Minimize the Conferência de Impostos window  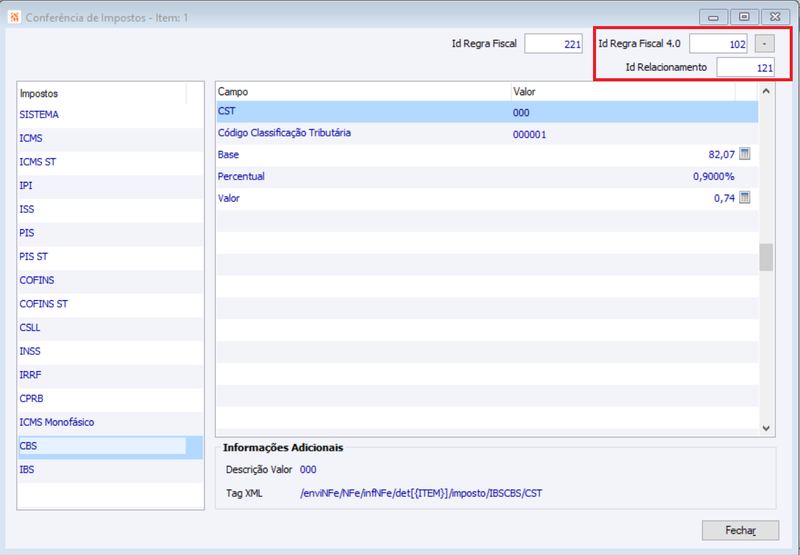[x=713, y=17]
